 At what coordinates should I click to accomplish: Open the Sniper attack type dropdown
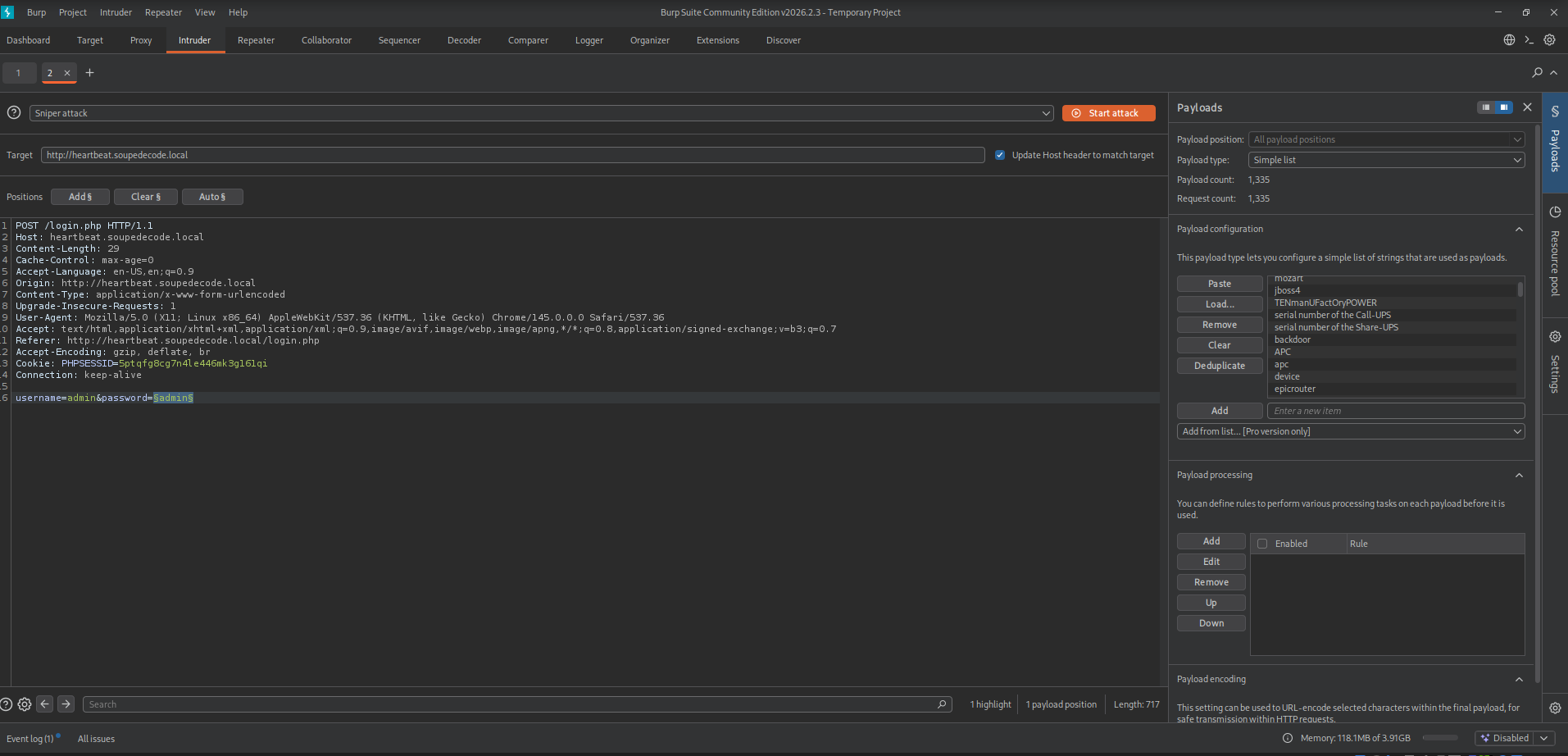pyautogui.click(x=541, y=113)
